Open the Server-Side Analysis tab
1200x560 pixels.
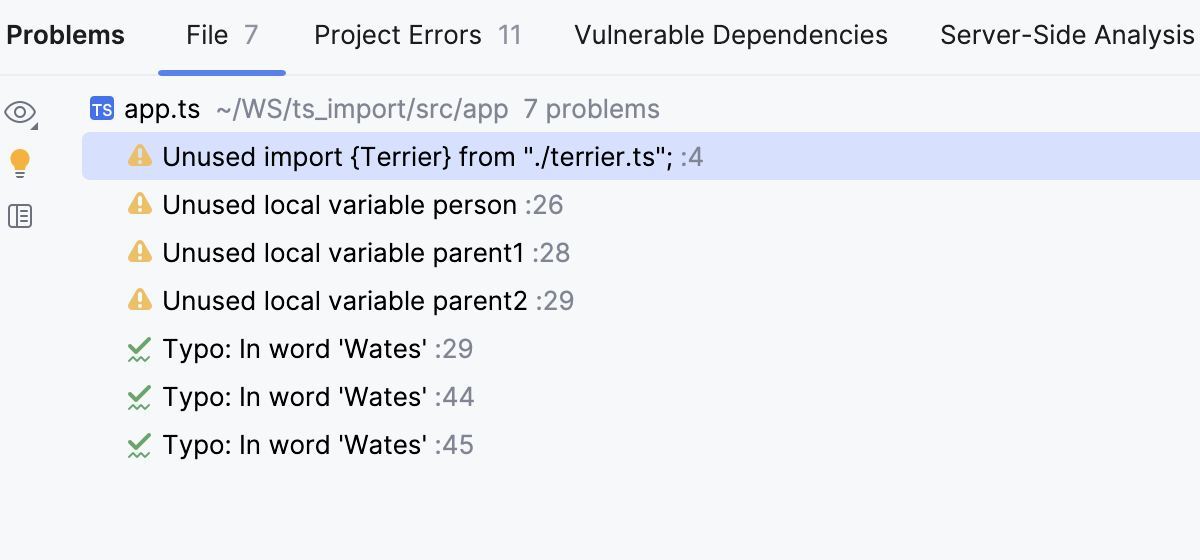(1067, 36)
